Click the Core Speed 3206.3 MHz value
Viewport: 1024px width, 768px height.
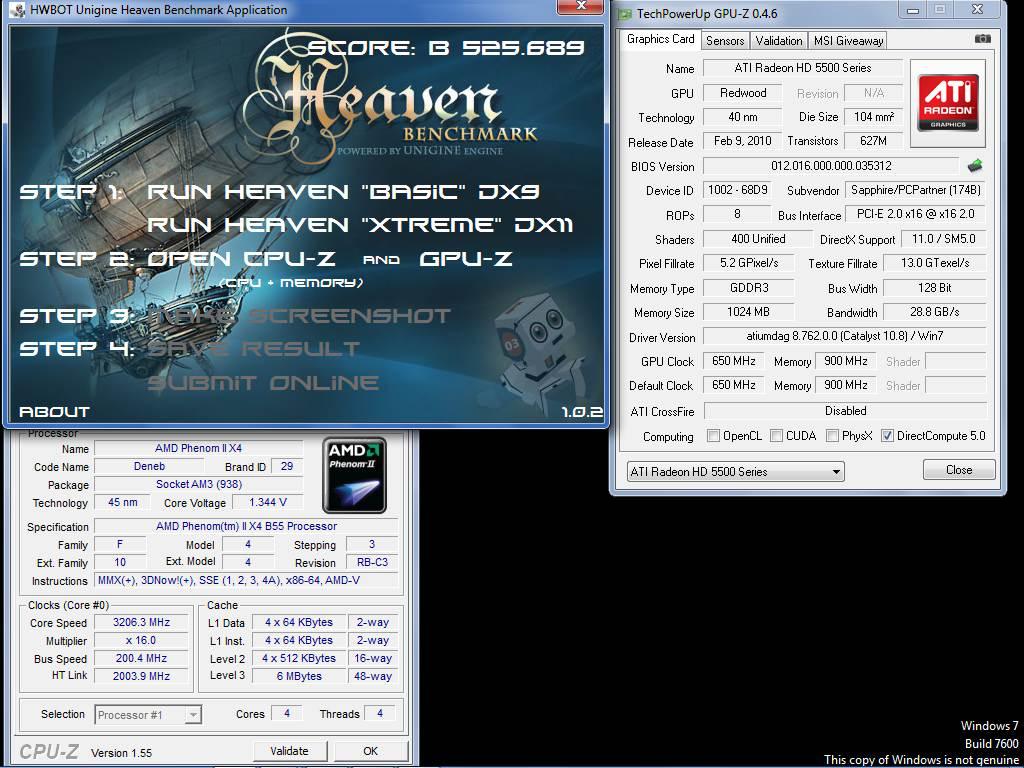tap(141, 622)
